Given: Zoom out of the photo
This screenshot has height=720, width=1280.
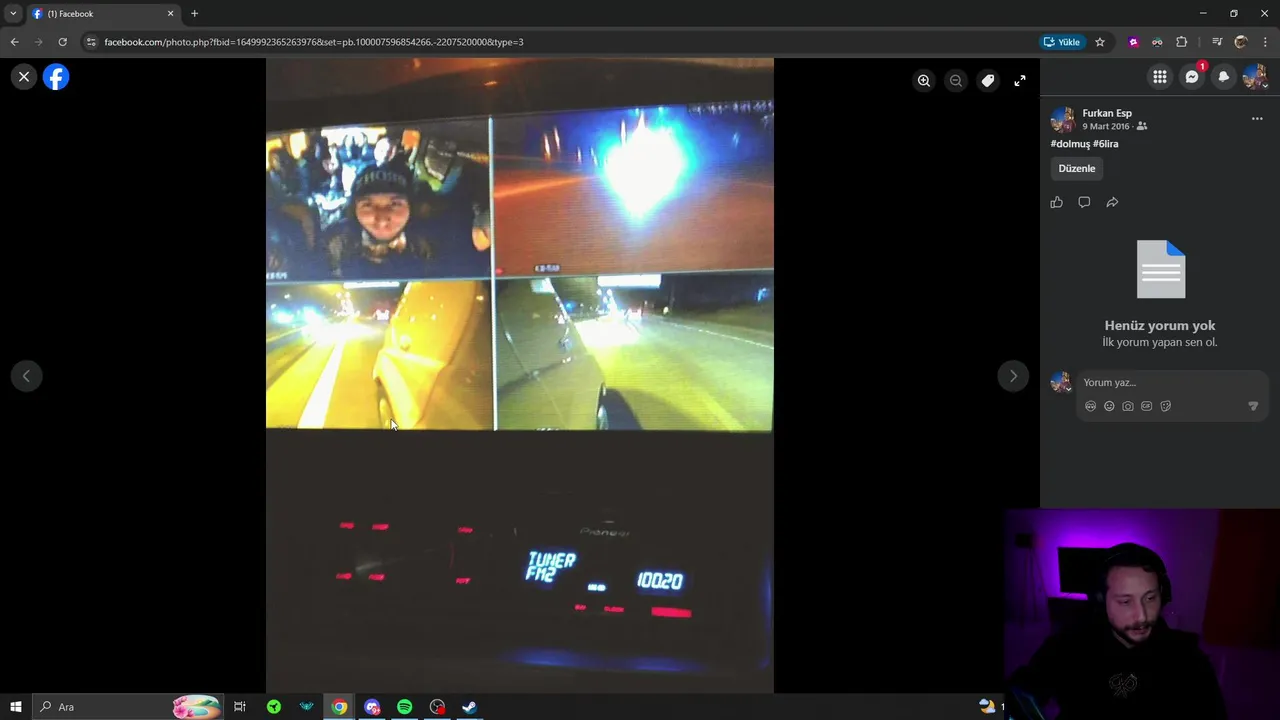Looking at the screenshot, I should 956,81.
